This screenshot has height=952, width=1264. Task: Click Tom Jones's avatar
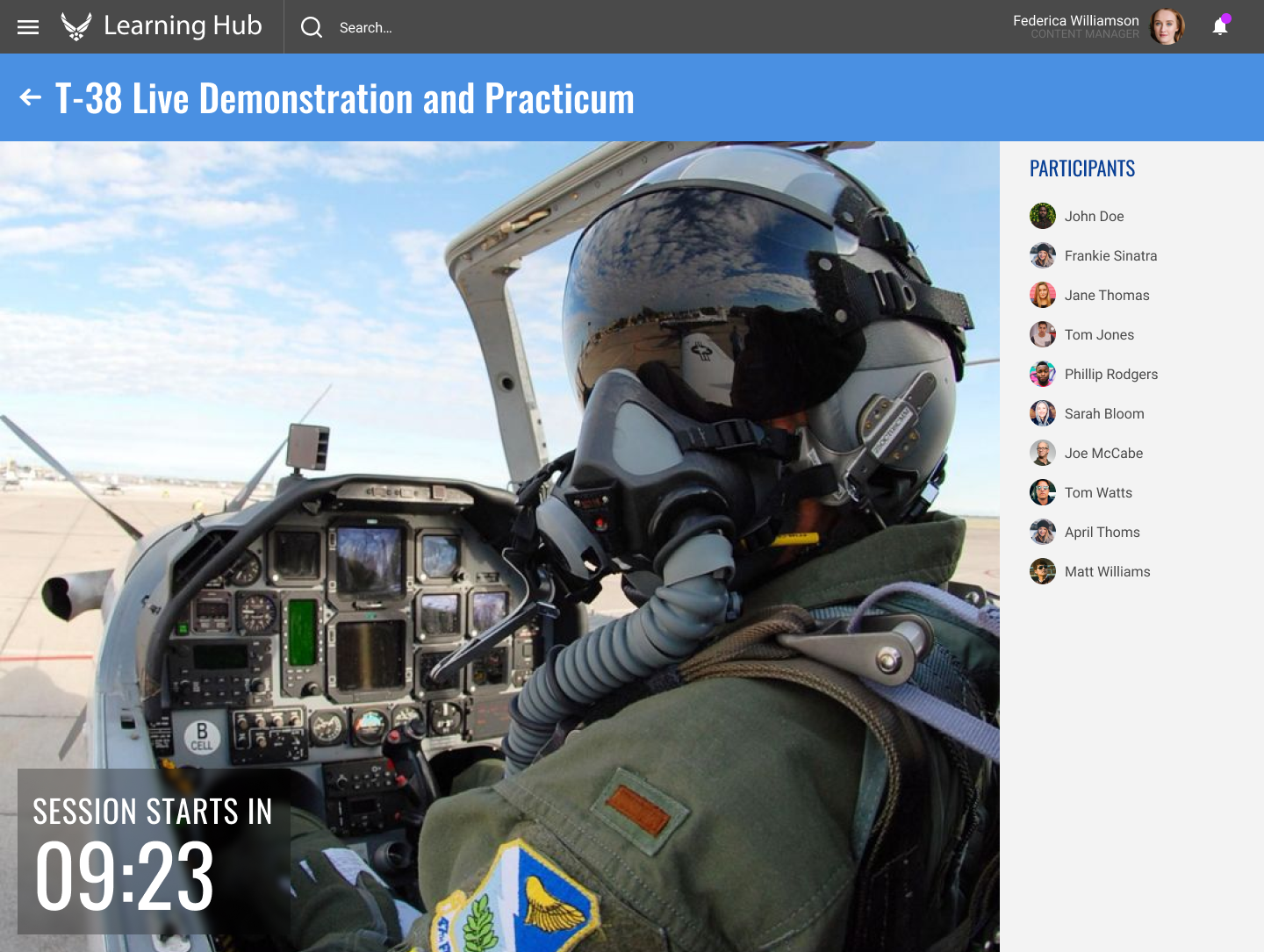(x=1043, y=334)
